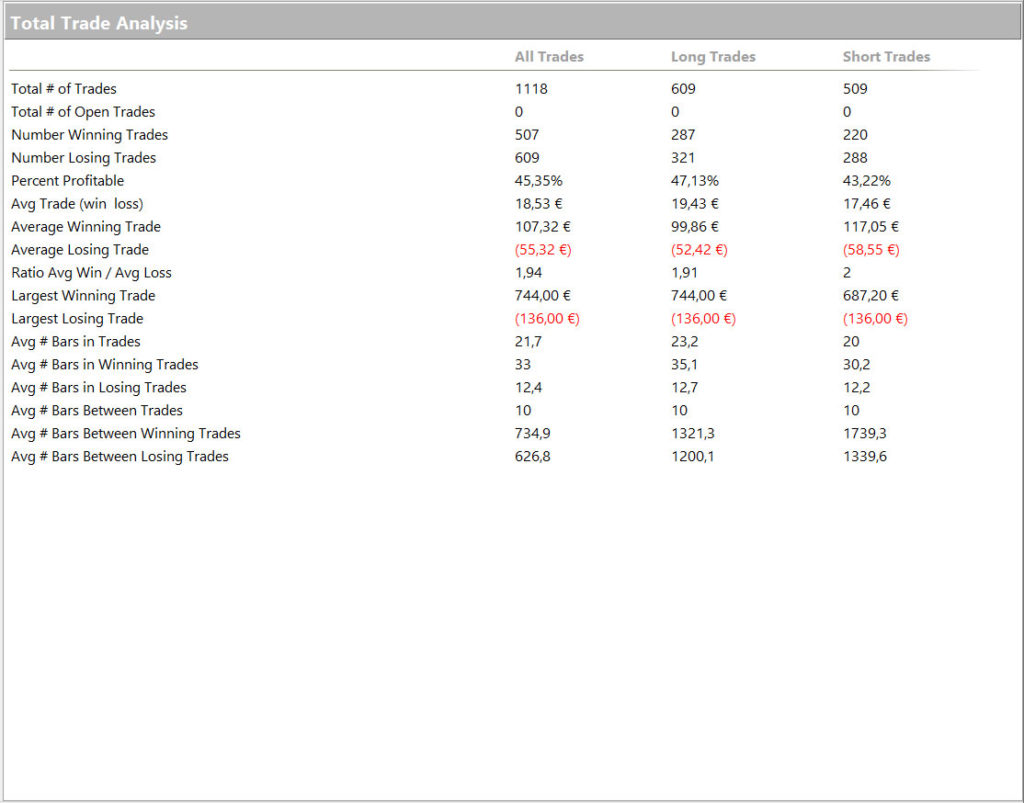The image size is (1024, 803).
Task: Click the Average Winning Trade label
Action: coord(86,227)
